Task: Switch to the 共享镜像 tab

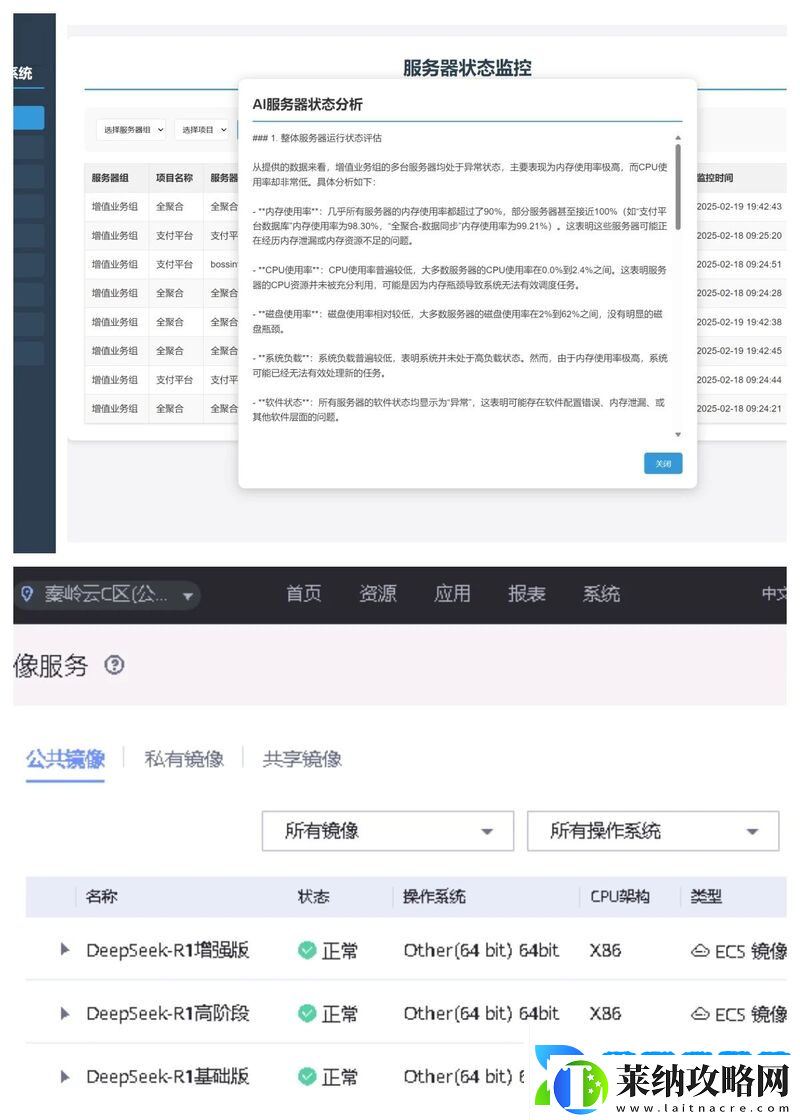Action: tap(302, 759)
